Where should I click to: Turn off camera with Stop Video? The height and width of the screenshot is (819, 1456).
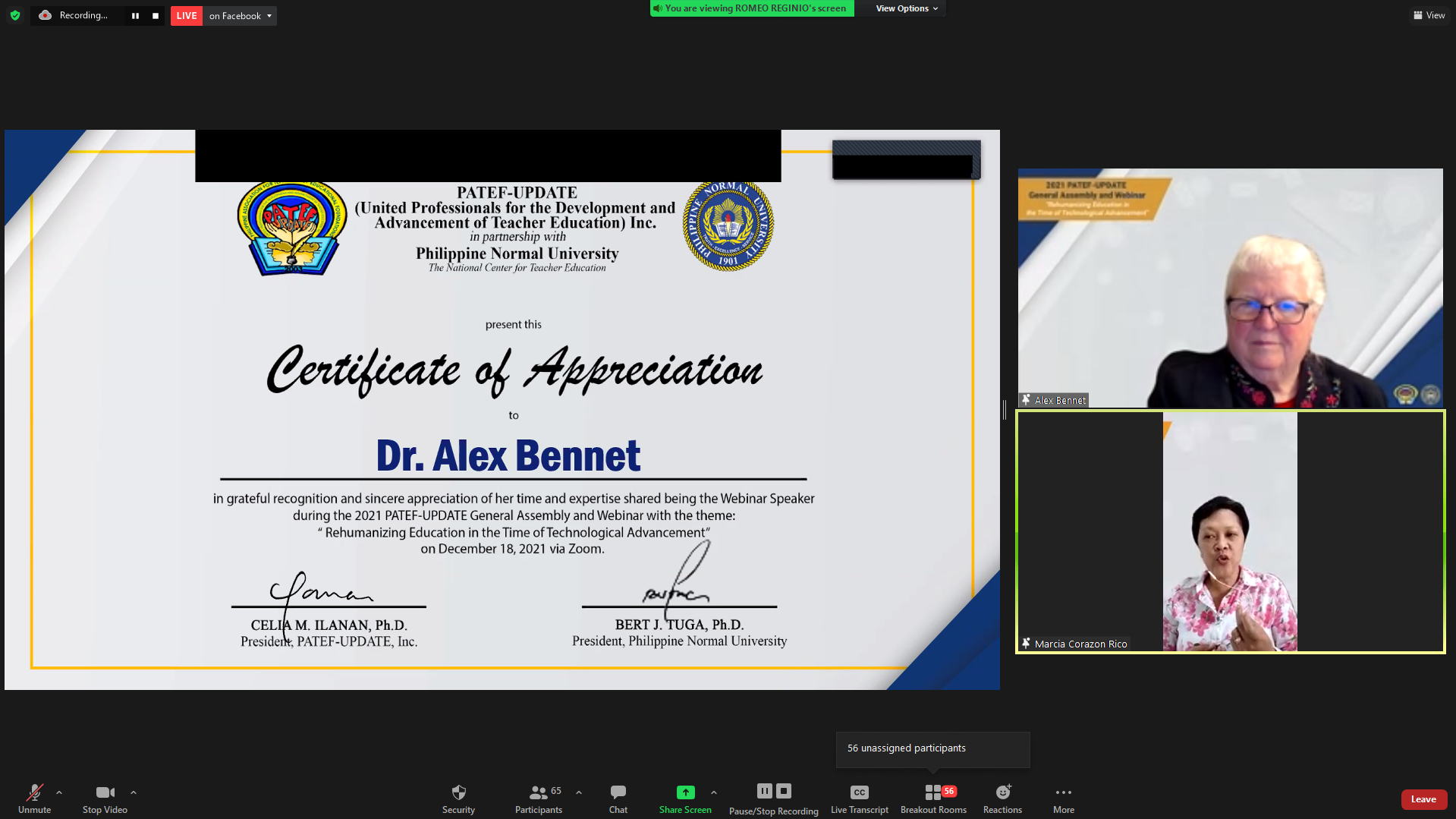coord(105,799)
